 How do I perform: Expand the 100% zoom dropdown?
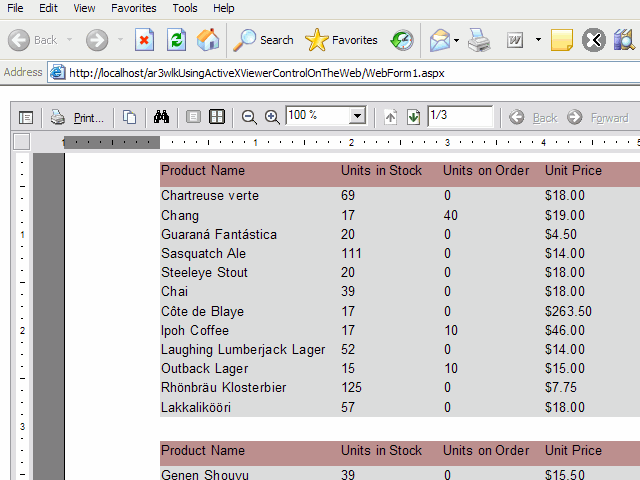click(x=357, y=117)
